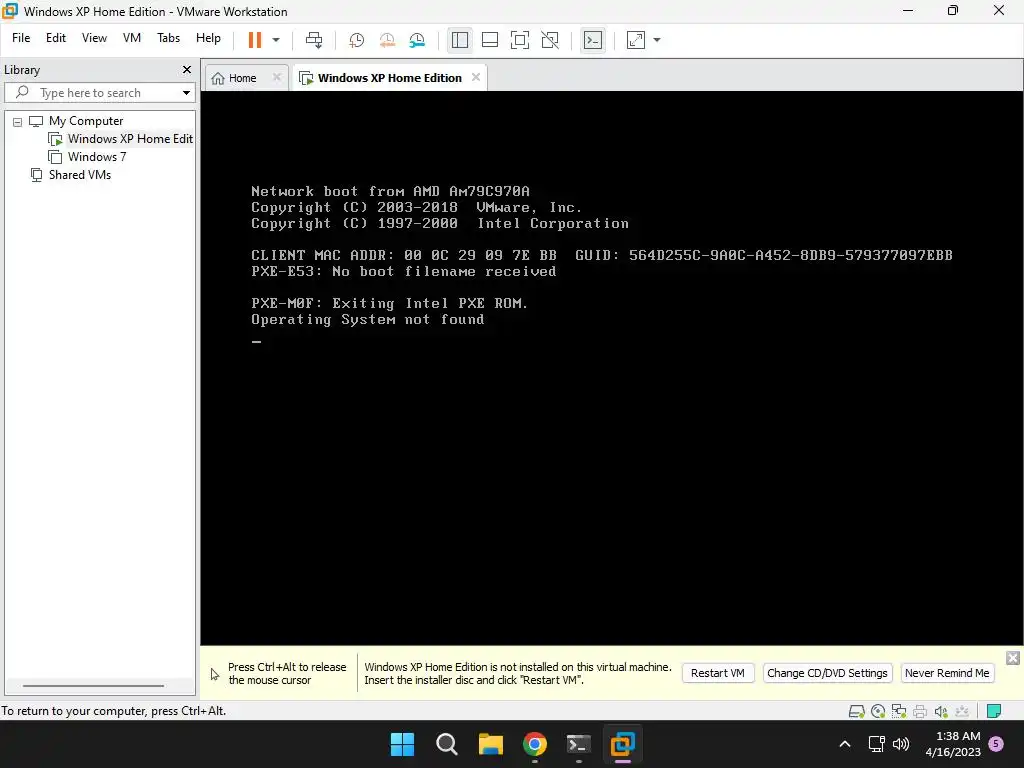1024x768 pixels.
Task: Open the Snapshot Manager icon
Action: click(x=417, y=40)
